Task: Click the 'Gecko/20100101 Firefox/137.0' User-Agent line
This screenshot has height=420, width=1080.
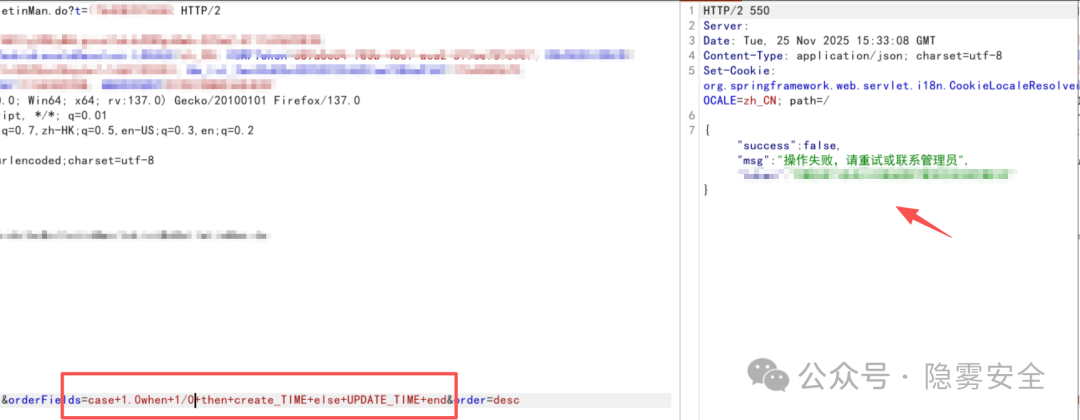Action: (180, 101)
